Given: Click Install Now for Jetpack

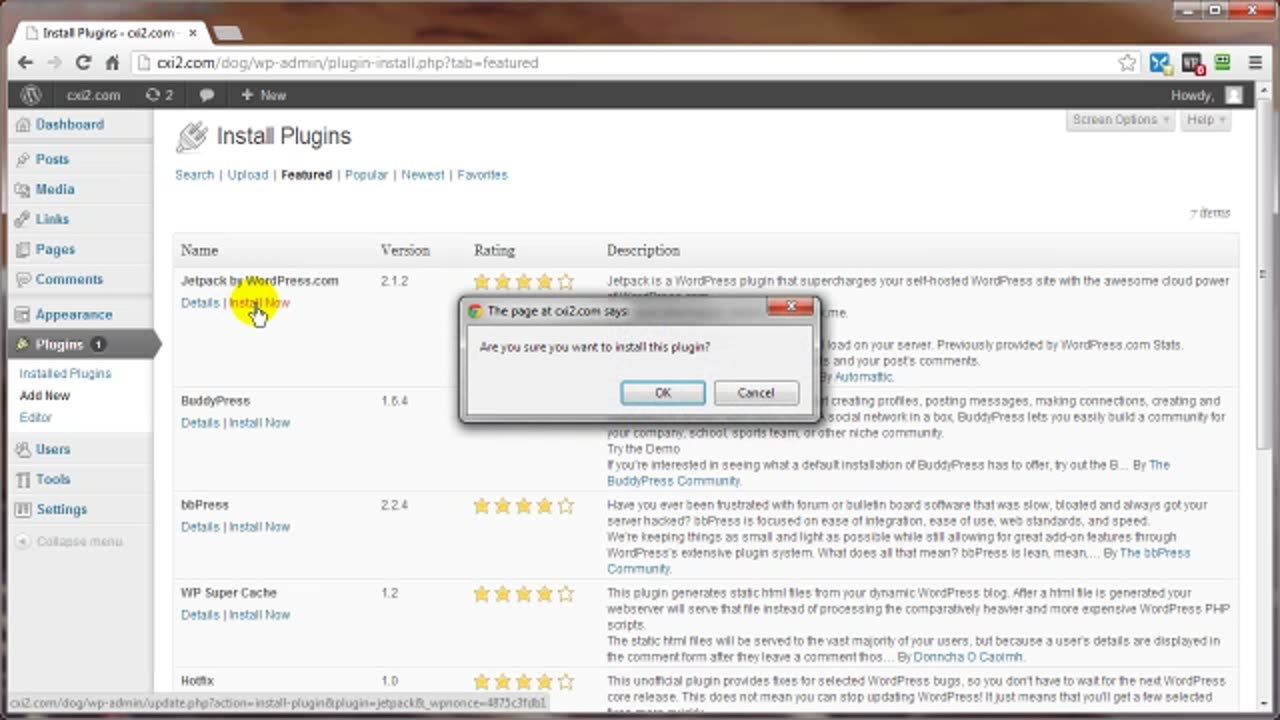Looking at the screenshot, I should 259,303.
